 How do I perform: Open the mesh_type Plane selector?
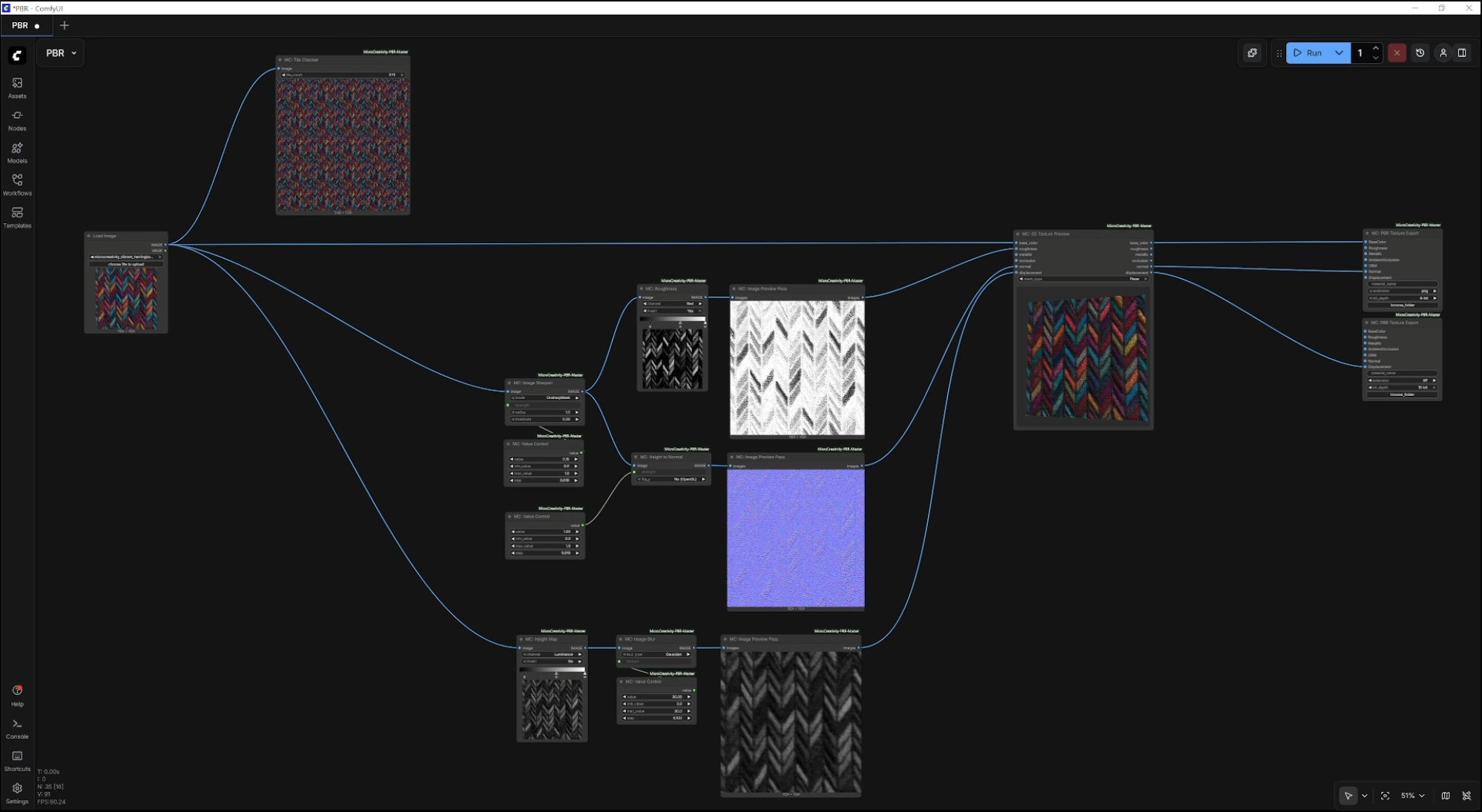coord(1083,279)
